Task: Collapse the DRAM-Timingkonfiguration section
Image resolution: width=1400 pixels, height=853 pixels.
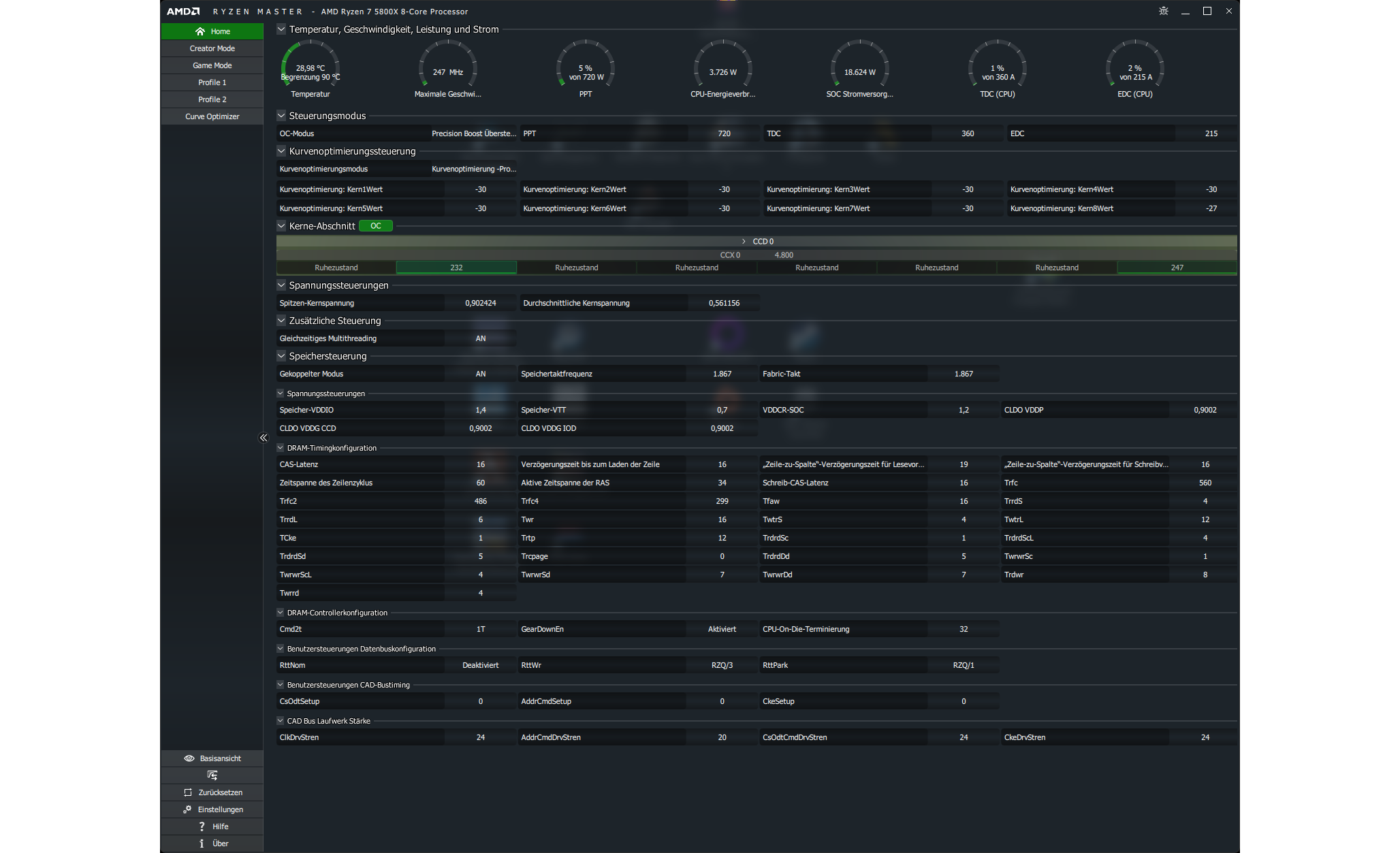Action: (281, 448)
